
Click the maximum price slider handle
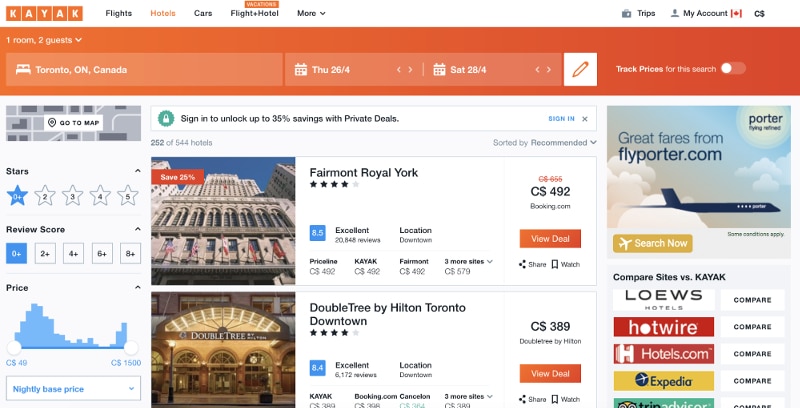[x=131, y=348]
